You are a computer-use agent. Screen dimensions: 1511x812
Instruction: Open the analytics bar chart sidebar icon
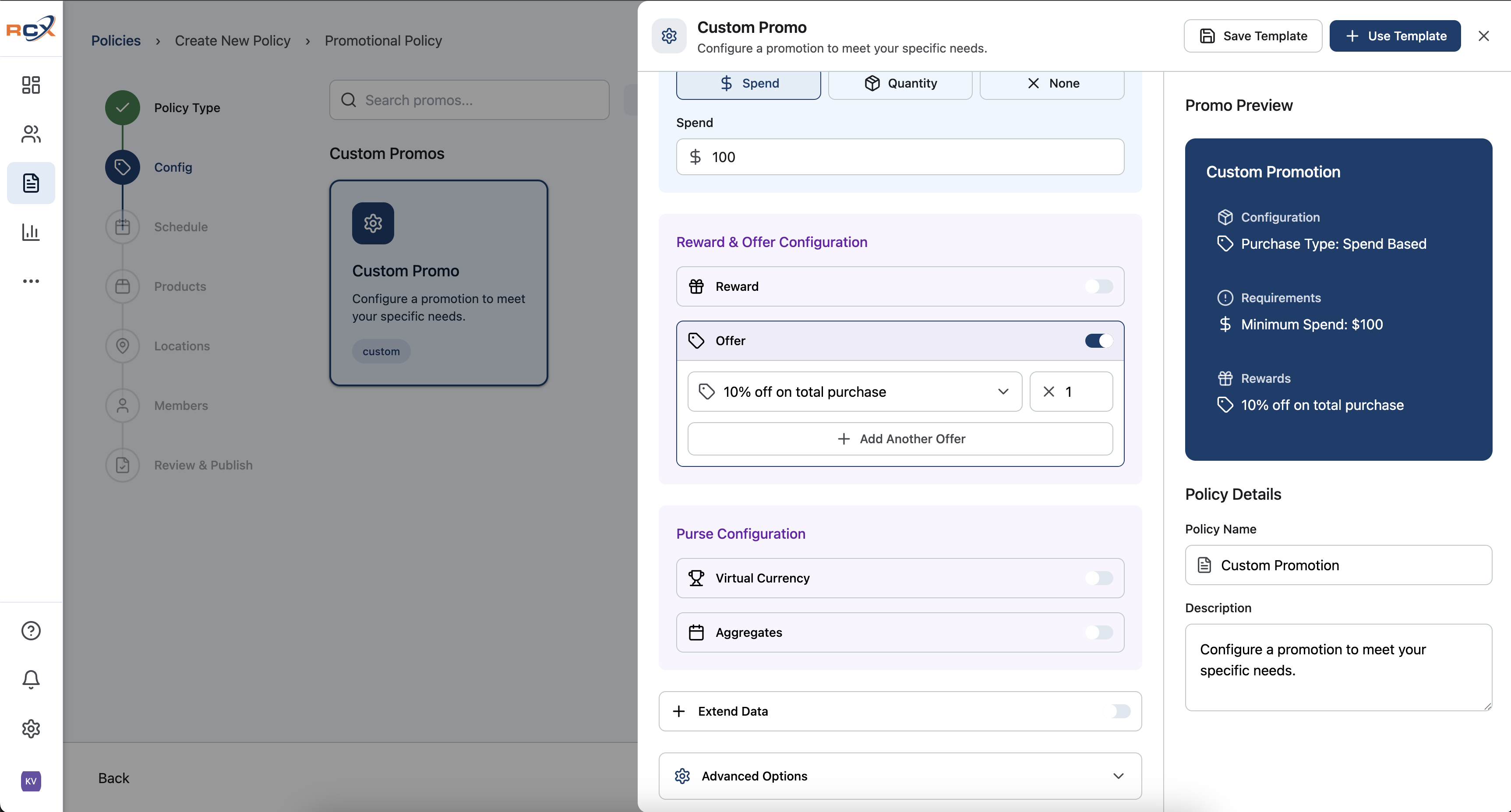pos(31,232)
